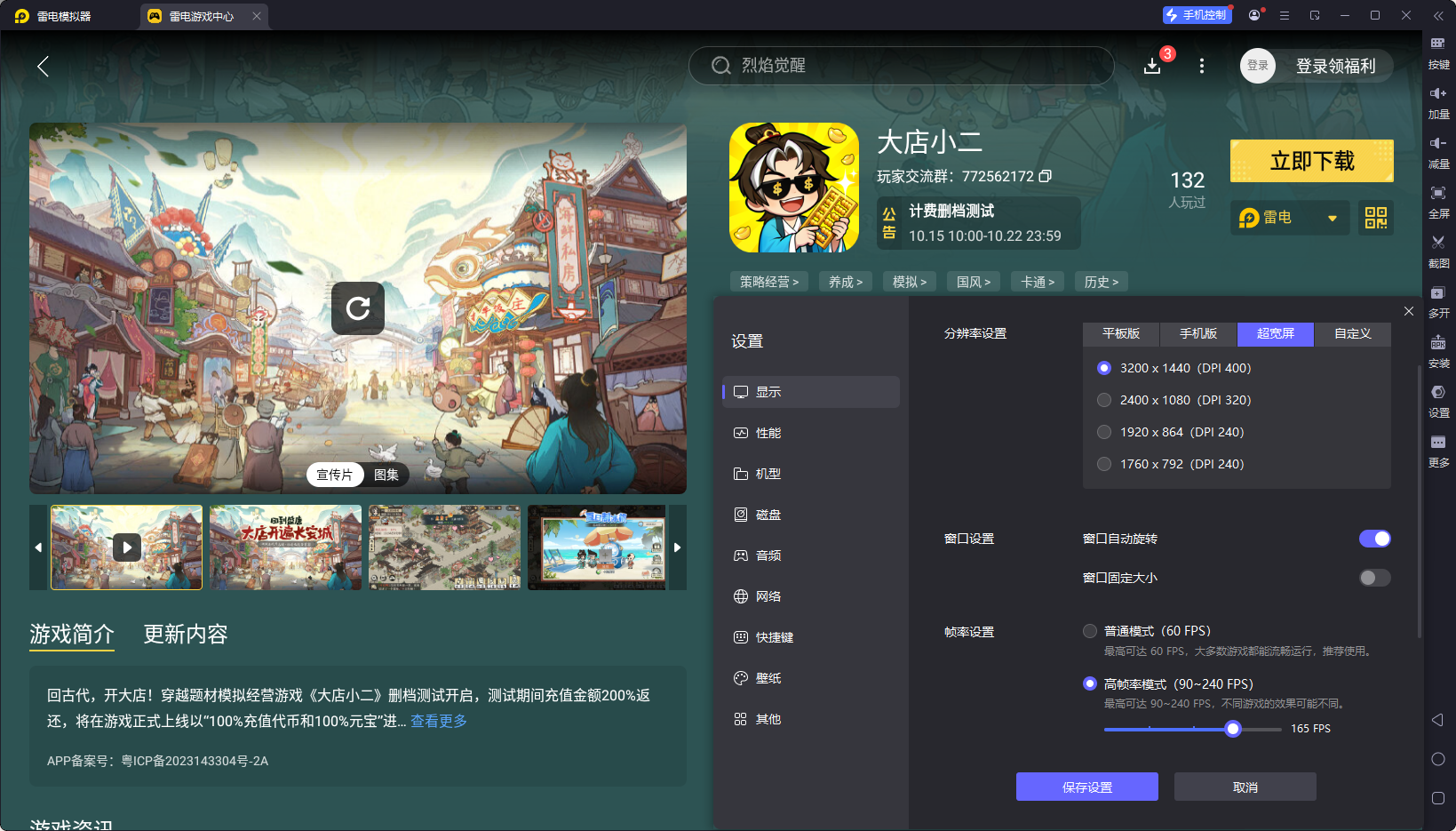1456x831 pixels.
Task: Select 2400 x 1080 resolution option
Action: tap(1104, 400)
